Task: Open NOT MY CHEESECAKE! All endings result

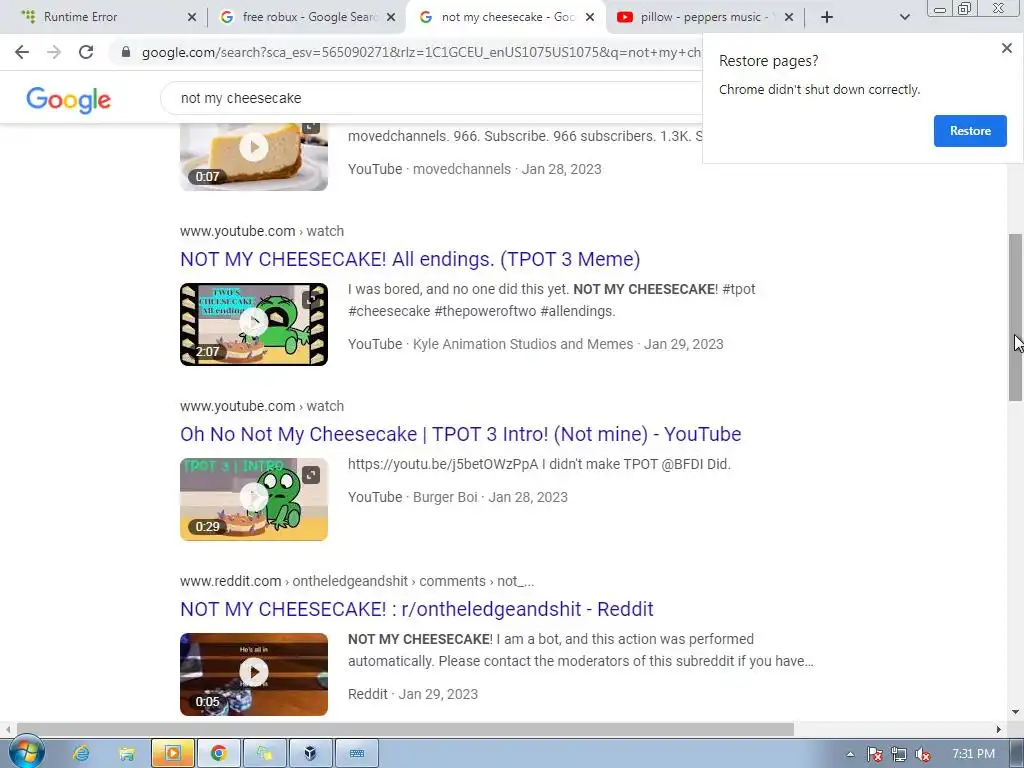Action: pyautogui.click(x=410, y=259)
